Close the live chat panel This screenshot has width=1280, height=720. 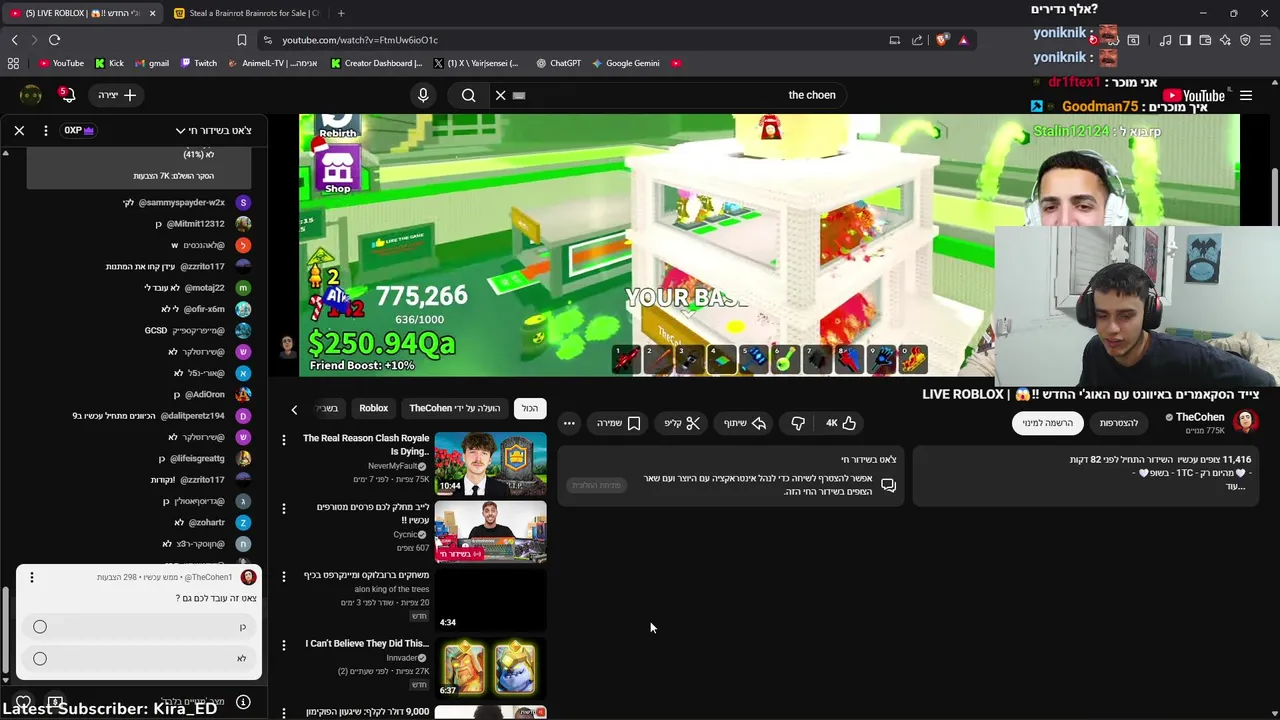pyautogui.click(x=19, y=130)
